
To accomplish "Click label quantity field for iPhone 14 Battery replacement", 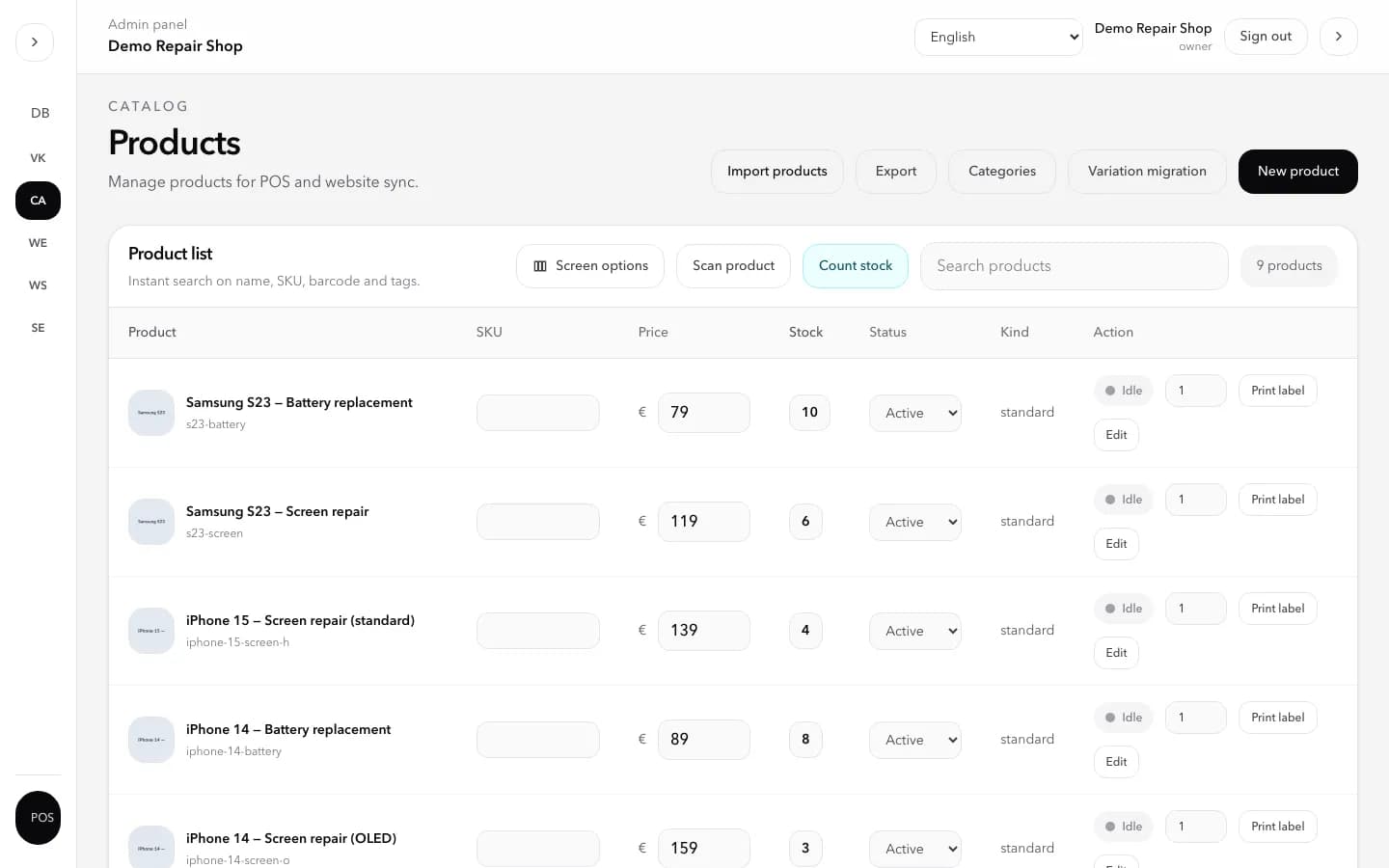I will pyautogui.click(x=1196, y=718).
